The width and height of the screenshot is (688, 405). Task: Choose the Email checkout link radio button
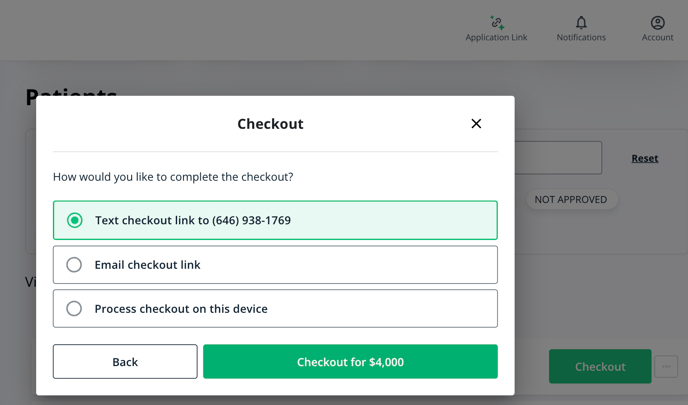(74, 265)
